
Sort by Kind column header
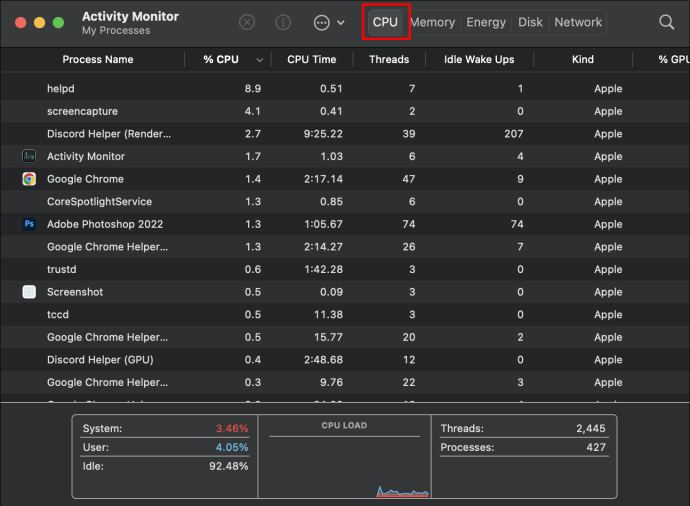coord(583,59)
